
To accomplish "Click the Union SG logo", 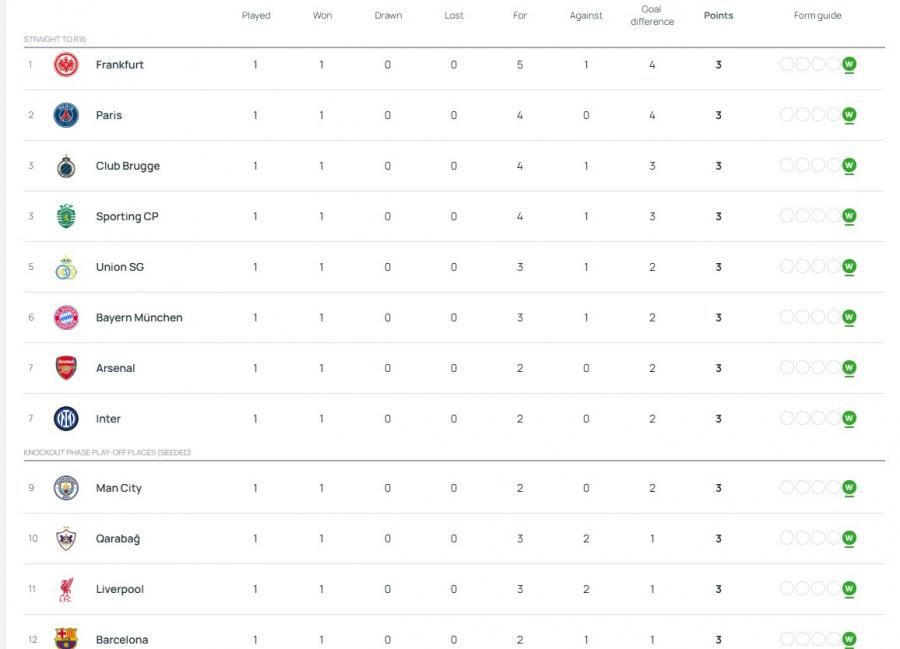I will pos(66,267).
